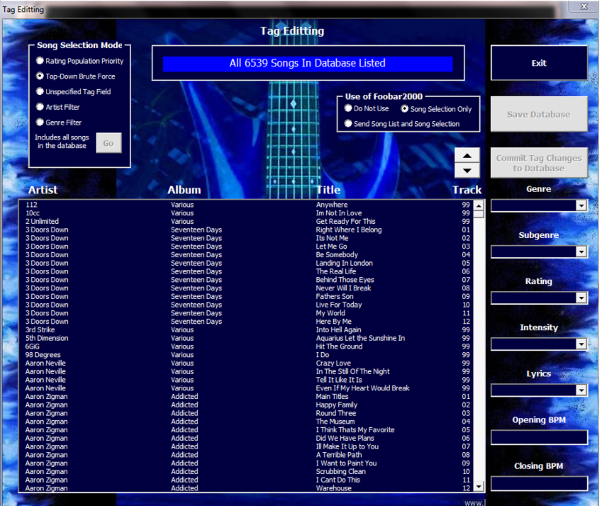Select Unspecified Tag Field option
The width and height of the screenshot is (600, 506).
40,91
